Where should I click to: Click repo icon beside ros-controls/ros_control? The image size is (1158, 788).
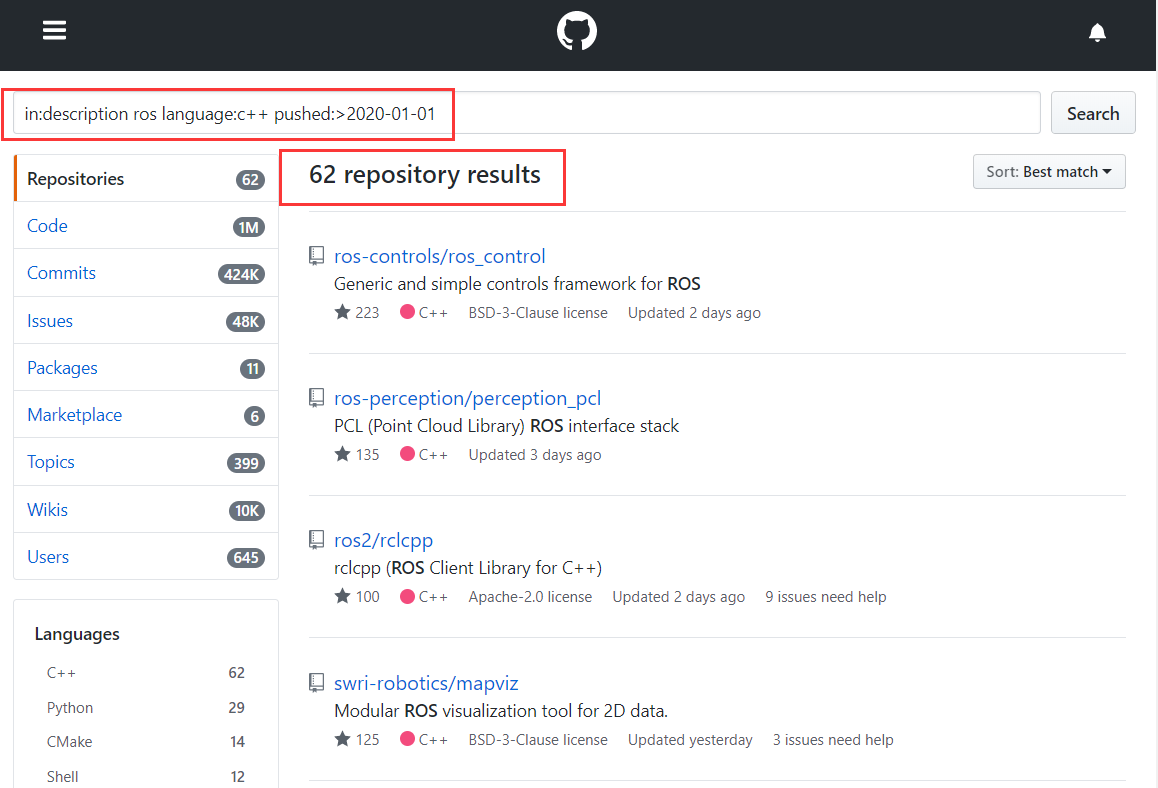coord(316,256)
